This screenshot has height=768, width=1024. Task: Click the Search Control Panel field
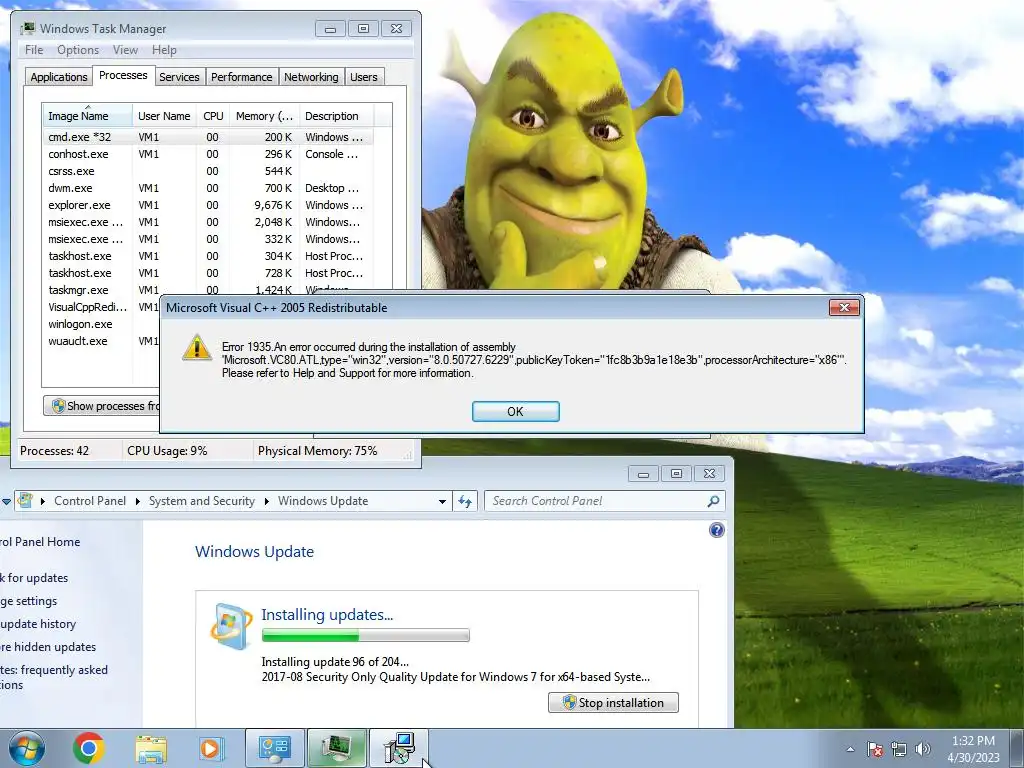pyautogui.click(x=594, y=501)
